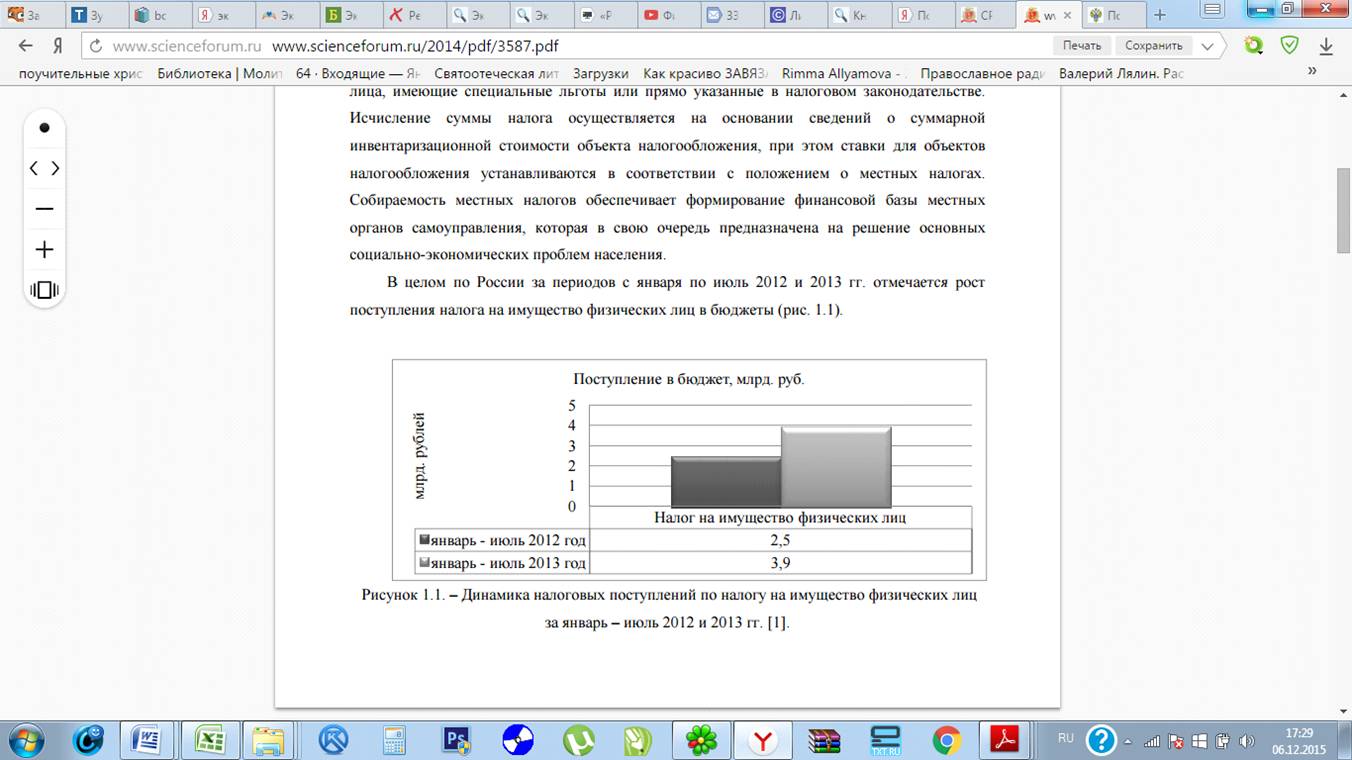Open the TXT.RU taskbar icon
Viewport: 1352px width, 760px height.
coord(886,740)
